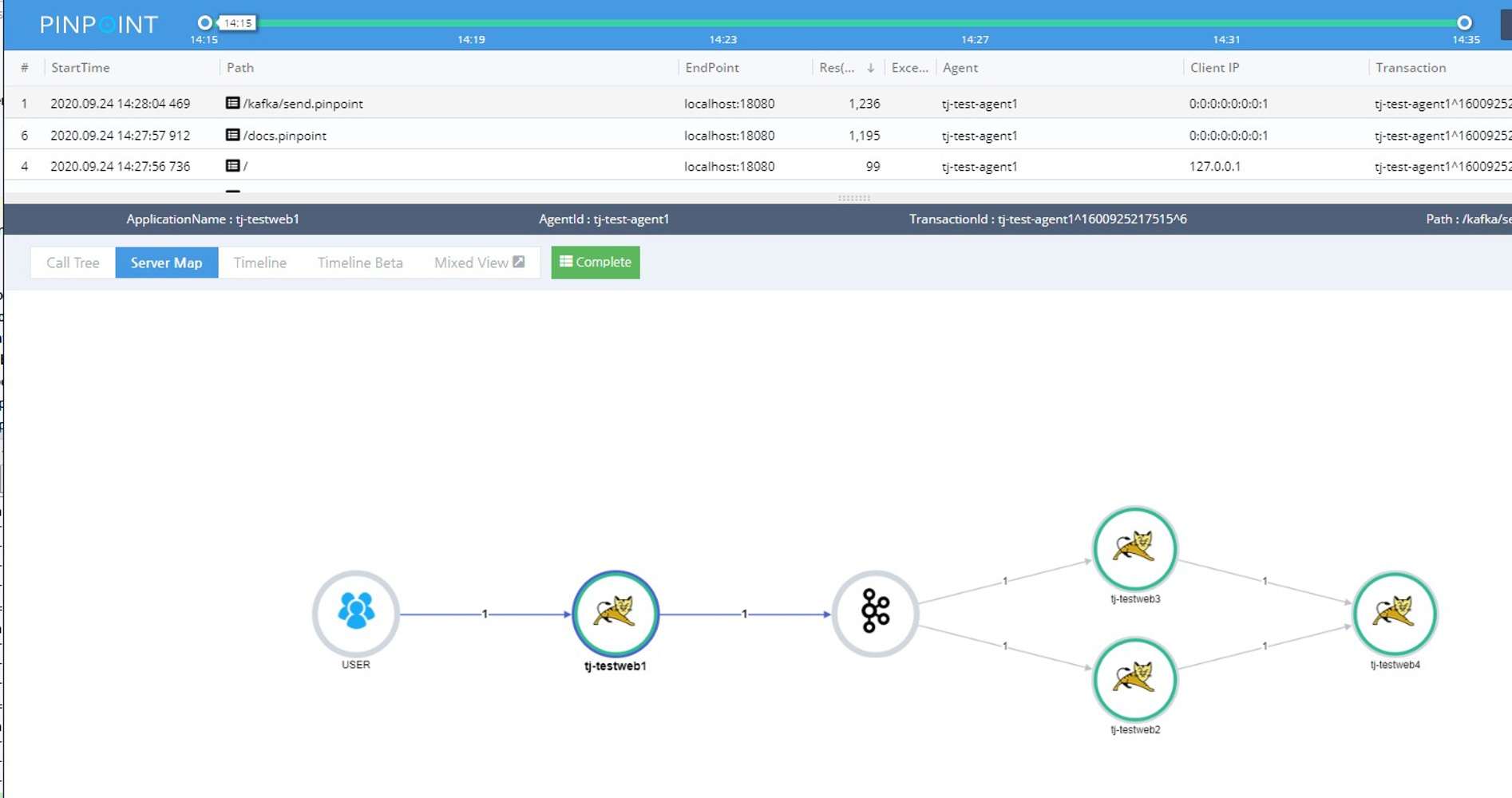The image size is (1512, 798).
Task: Select the tj-testweb4 Tomcat node
Action: [x=1395, y=614]
